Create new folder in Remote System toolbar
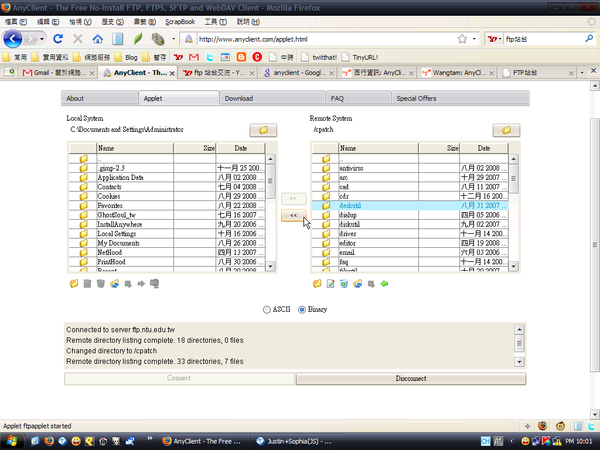 pos(317,284)
